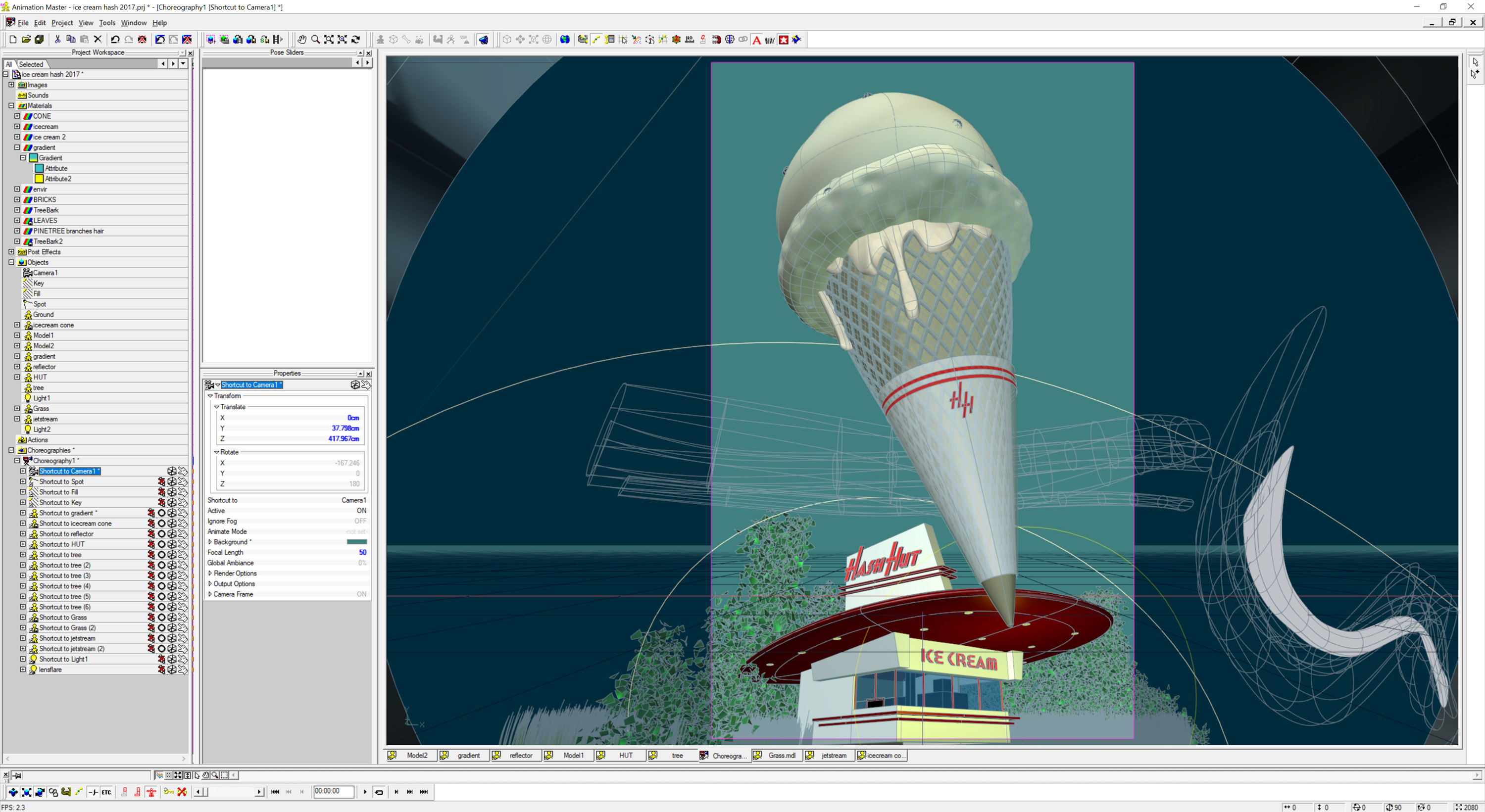Collapse the Materials folder node
The height and width of the screenshot is (812, 1485).
(11, 105)
